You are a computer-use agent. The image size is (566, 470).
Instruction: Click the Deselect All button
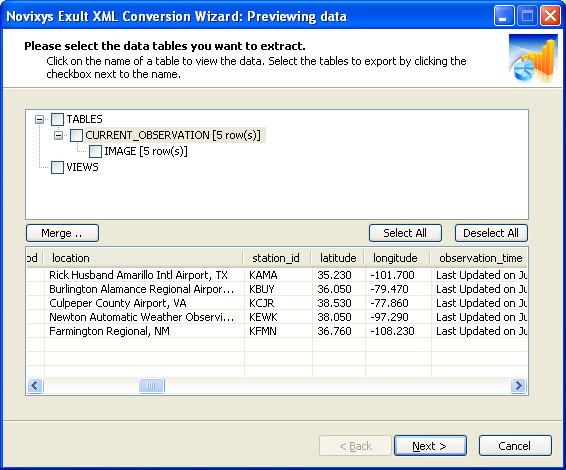click(x=491, y=233)
